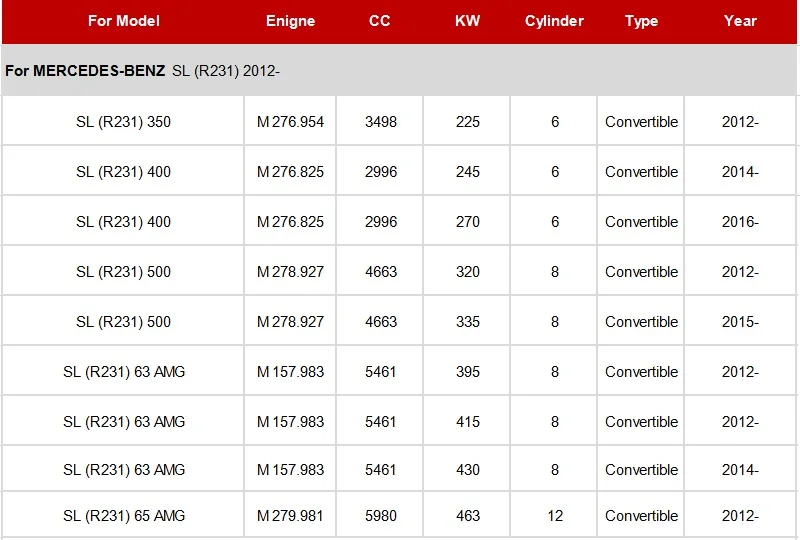Viewport: 800px width, 540px height.
Task: Select CC value '5980'
Action: [x=381, y=516]
